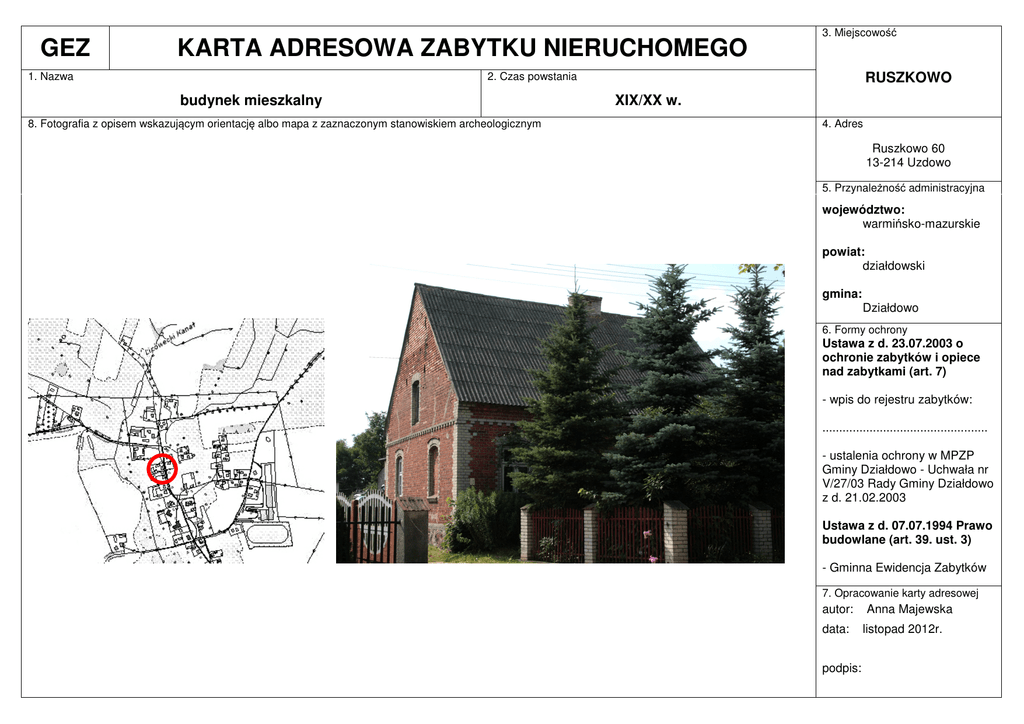Select the gmina value 'Działdowo'
1024x724 pixels.
pyautogui.click(x=890, y=308)
